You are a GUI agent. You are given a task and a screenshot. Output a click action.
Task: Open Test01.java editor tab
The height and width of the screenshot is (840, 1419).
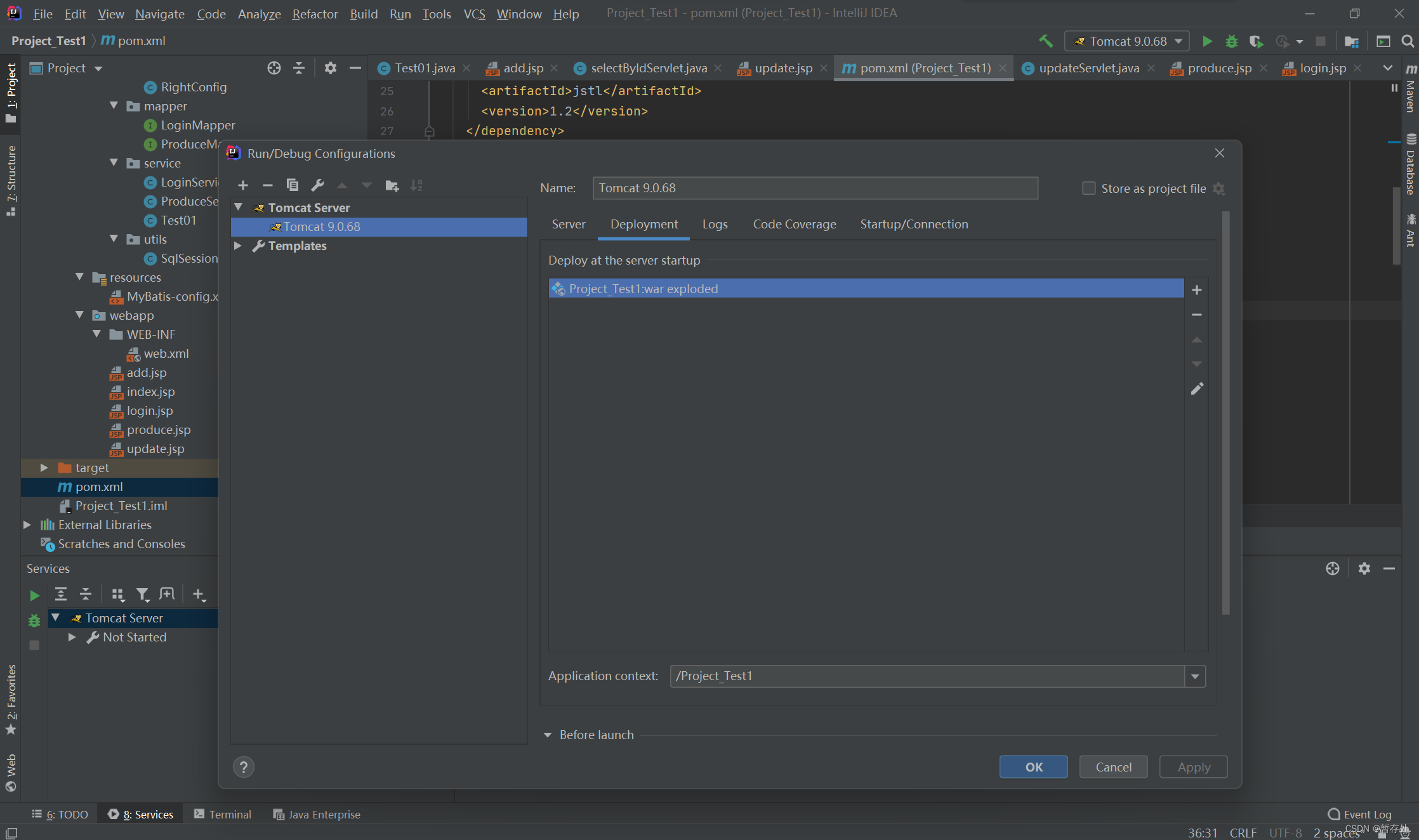(424, 68)
